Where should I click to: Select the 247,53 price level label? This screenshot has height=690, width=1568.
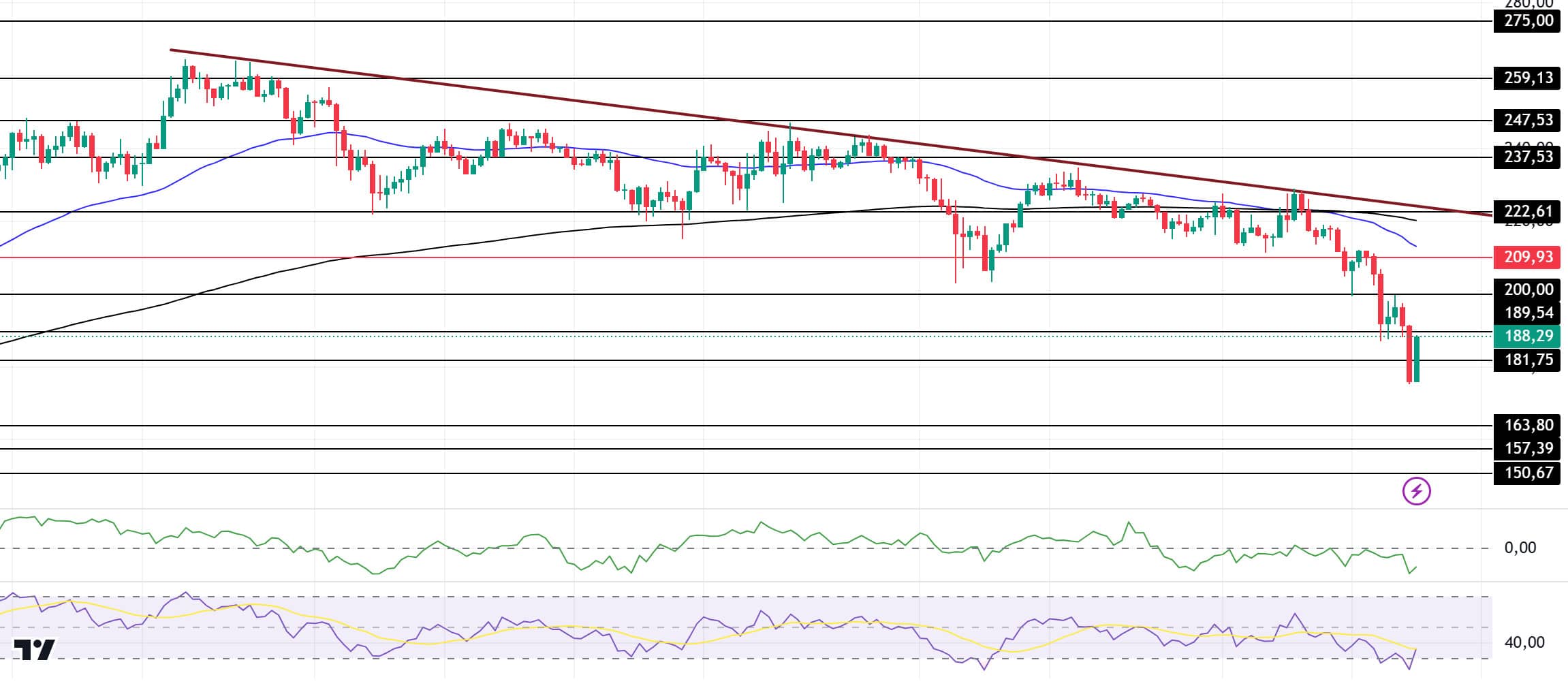(x=1526, y=120)
